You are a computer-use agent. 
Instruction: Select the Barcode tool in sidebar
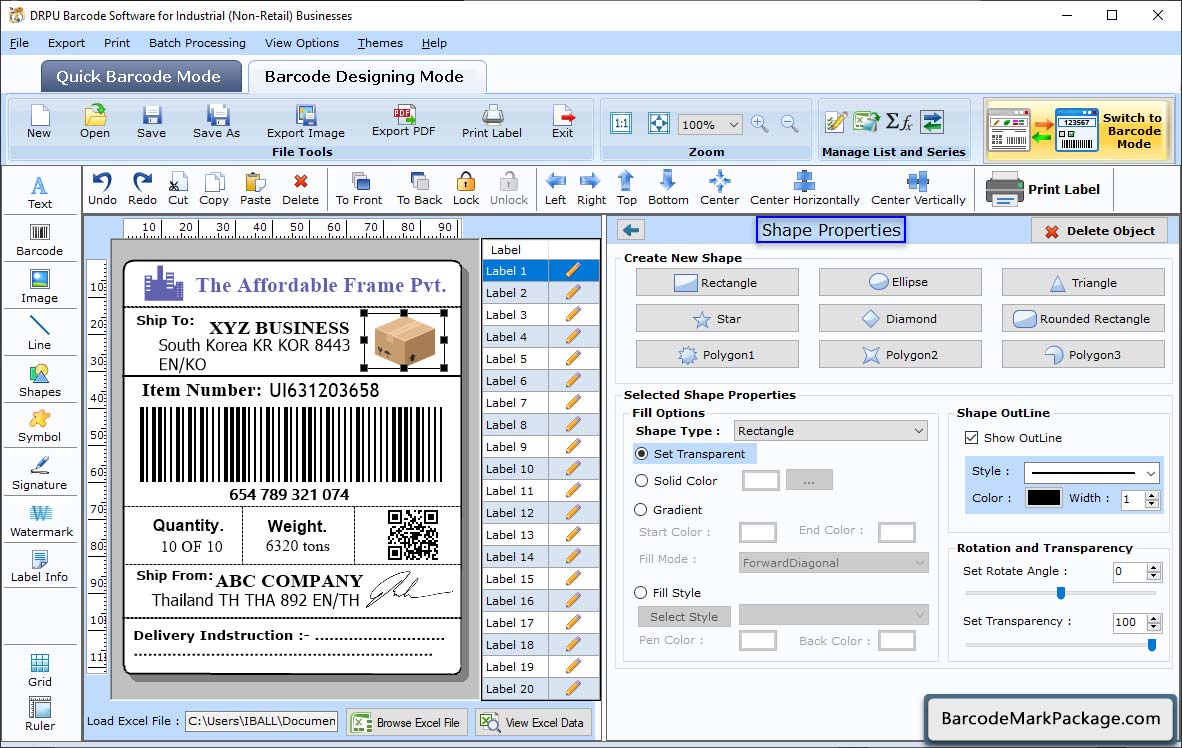point(39,240)
